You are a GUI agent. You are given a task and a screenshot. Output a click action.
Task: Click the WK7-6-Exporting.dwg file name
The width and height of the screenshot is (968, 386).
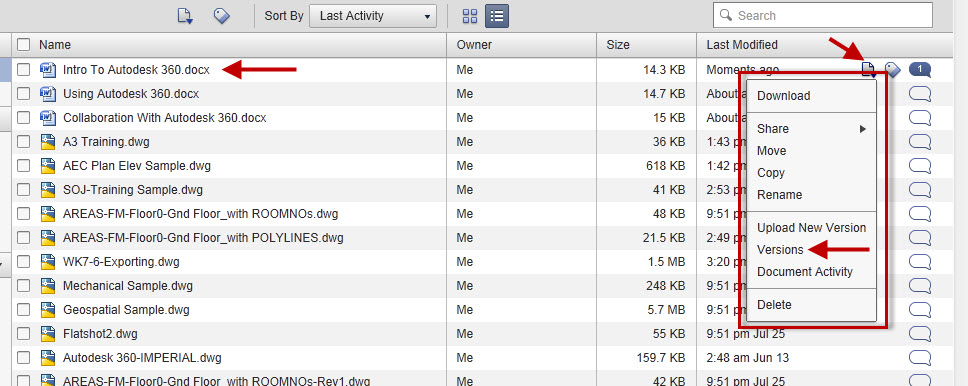tap(121, 262)
